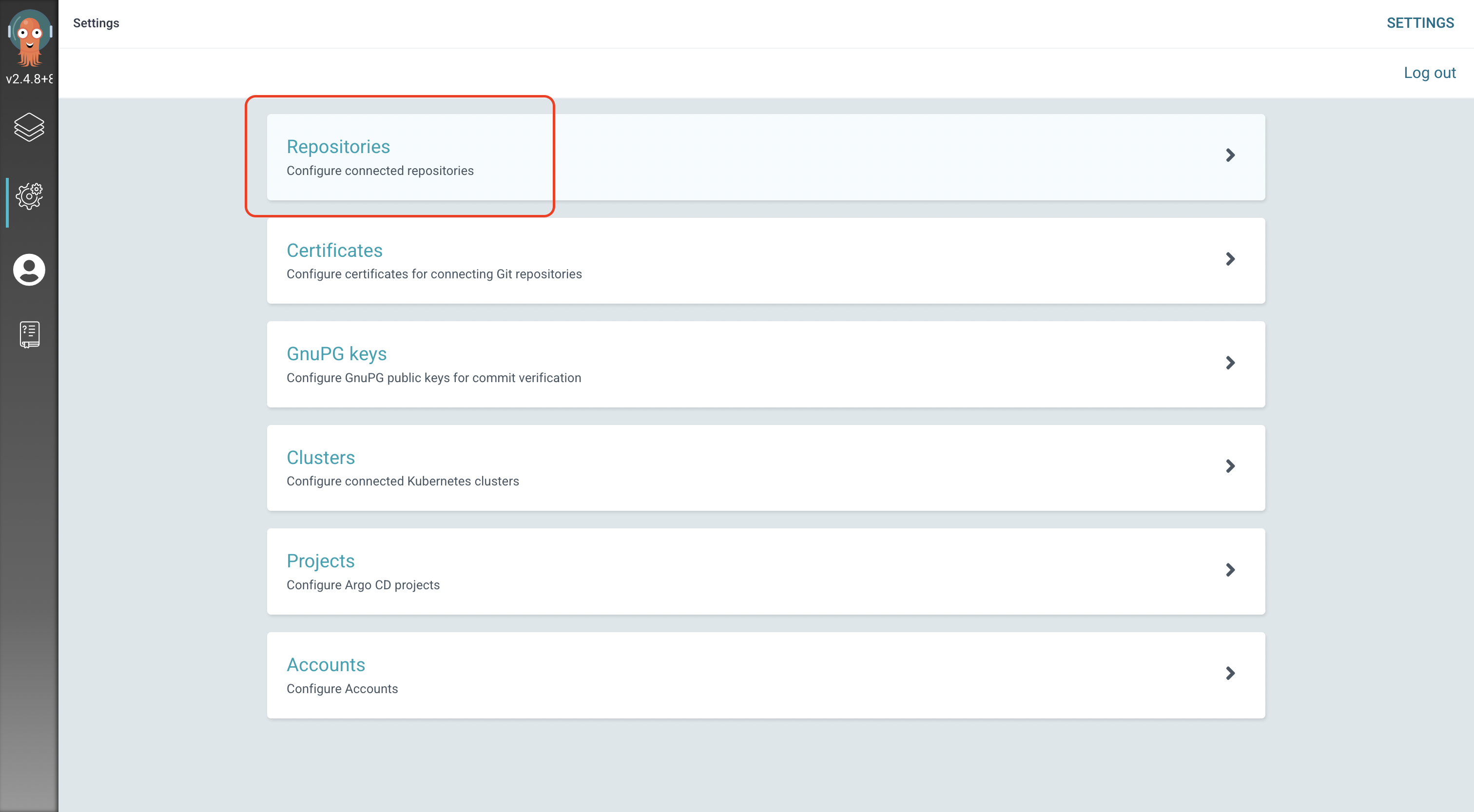
Task: Expand the GnuPG keys row chevron
Action: 1230,363
